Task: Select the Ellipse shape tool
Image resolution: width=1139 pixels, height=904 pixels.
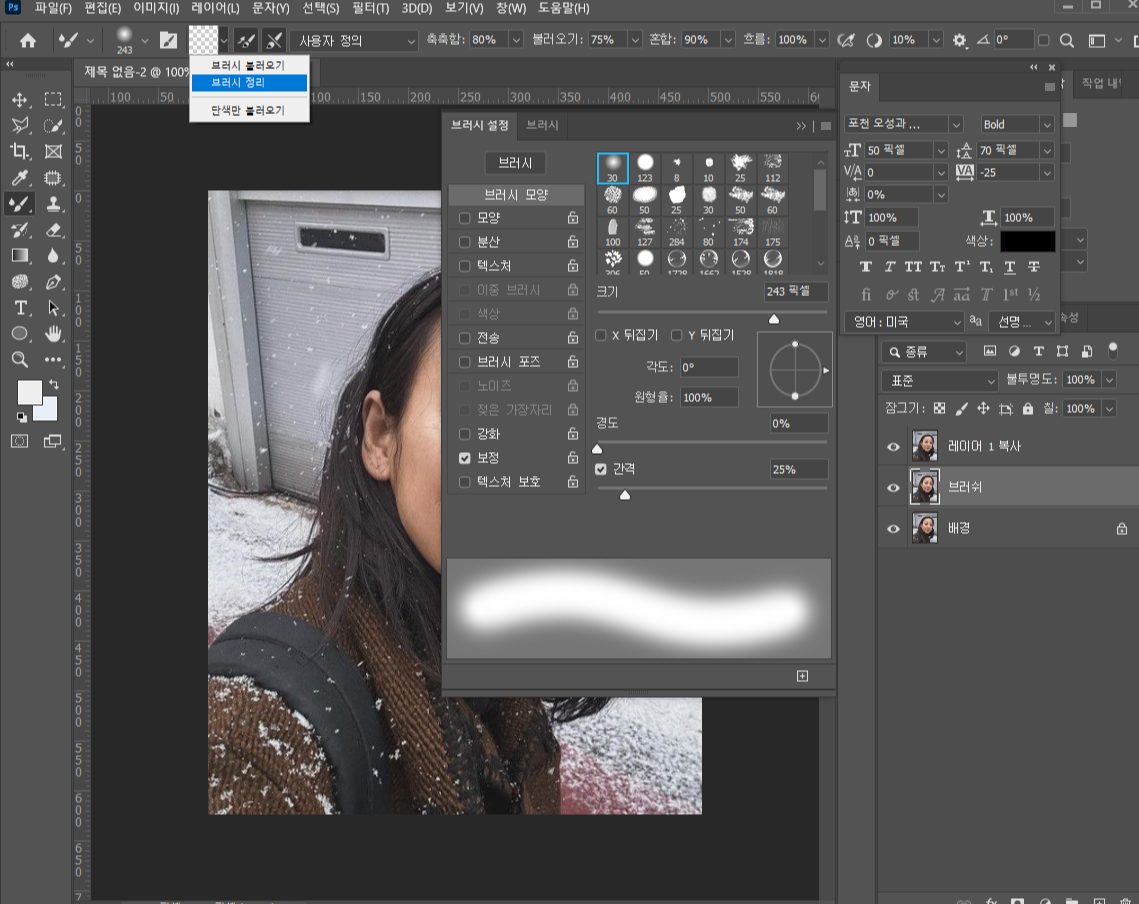Action: (x=20, y=334)
